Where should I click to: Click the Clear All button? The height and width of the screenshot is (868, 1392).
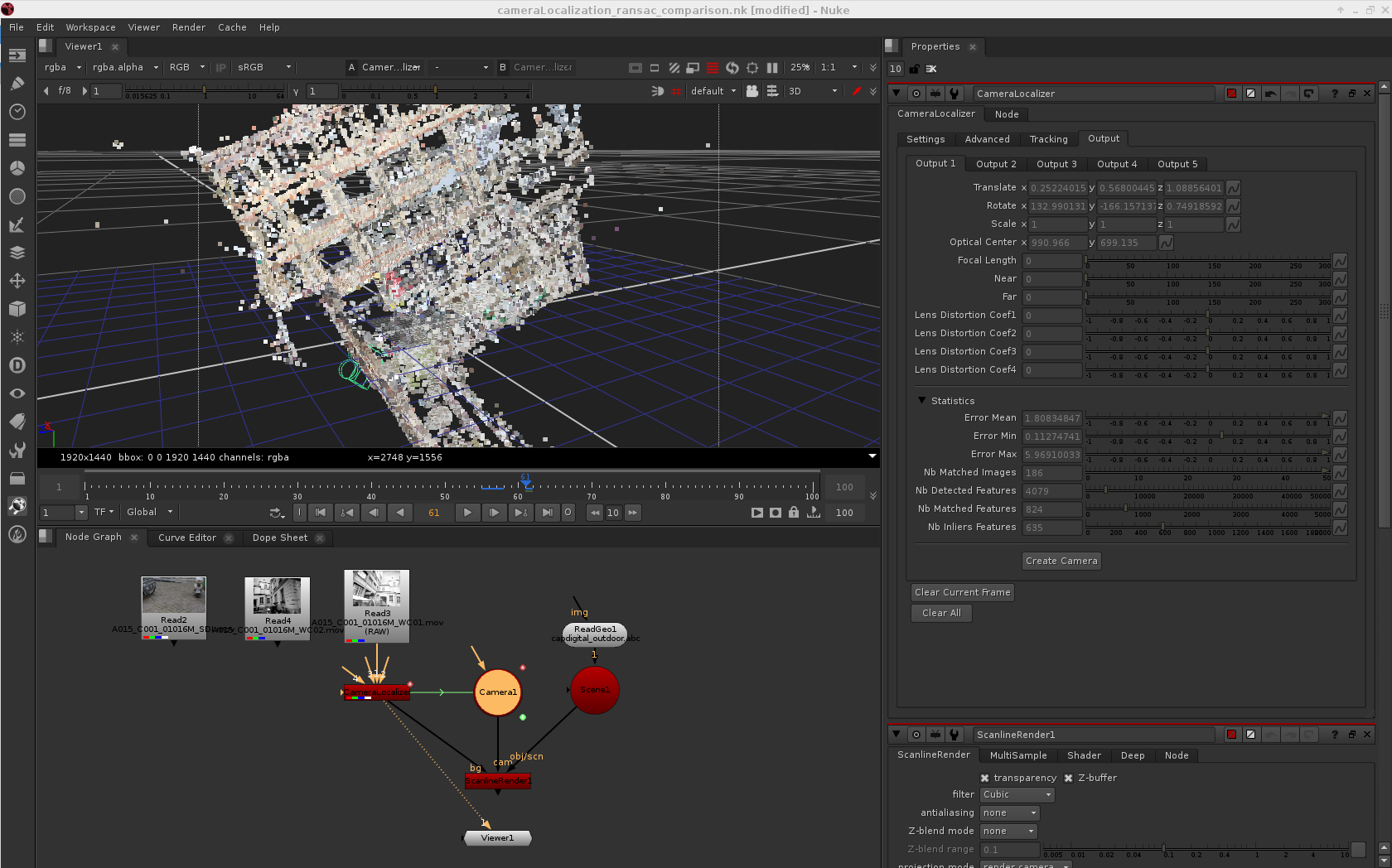[941, 613]
